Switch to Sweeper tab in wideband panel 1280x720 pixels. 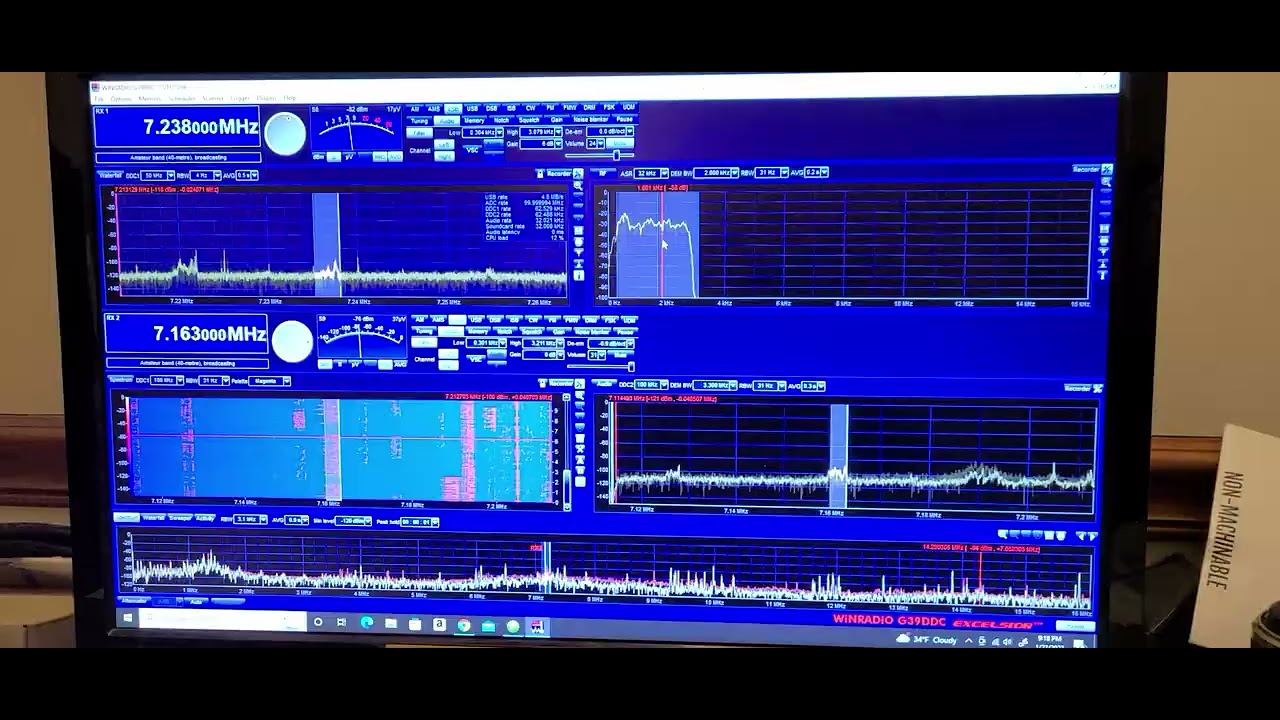(x=181, y=518)
